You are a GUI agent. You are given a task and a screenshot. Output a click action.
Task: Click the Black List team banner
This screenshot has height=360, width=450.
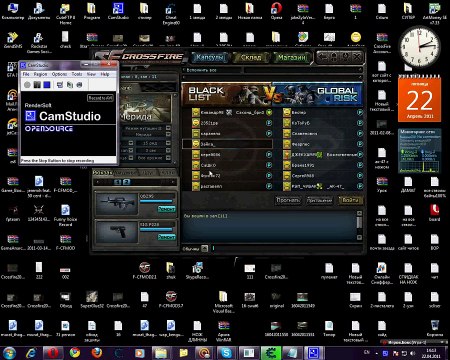pyautogui.click(x=227, y=94)
